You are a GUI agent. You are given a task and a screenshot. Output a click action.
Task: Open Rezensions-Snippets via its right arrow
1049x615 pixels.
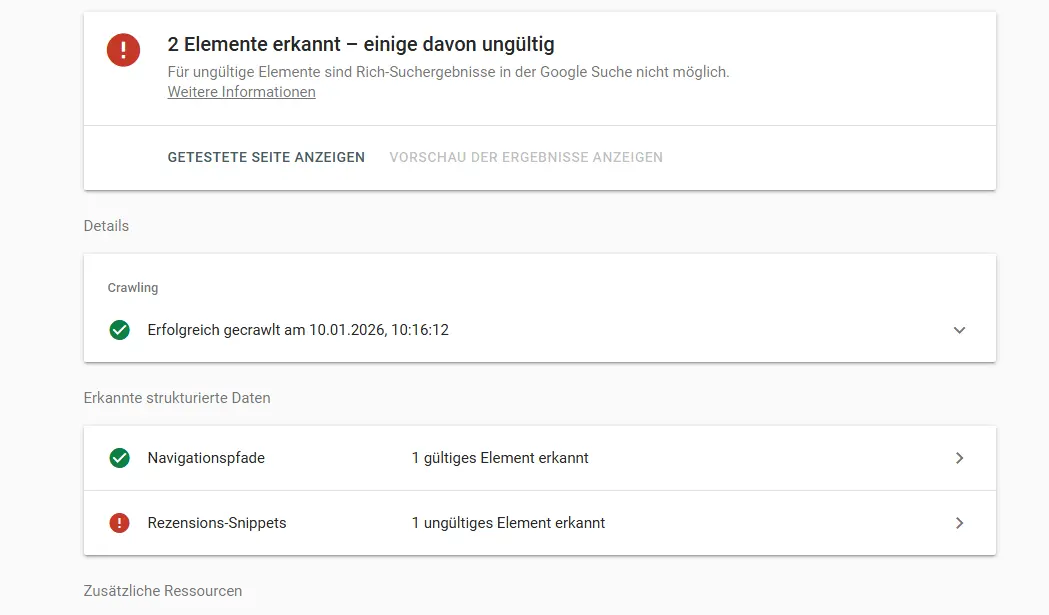959,523
